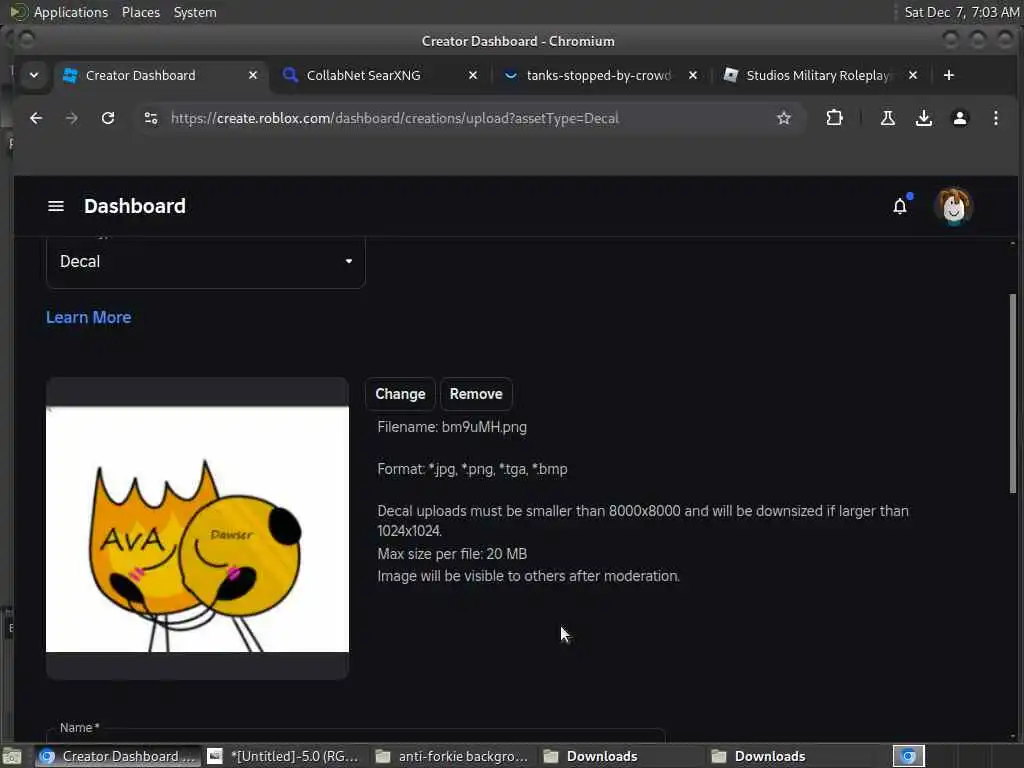Open the Chrome Labs flask icon
The width and height of the screenshot is (1024, 768).
tap(888, 118)
